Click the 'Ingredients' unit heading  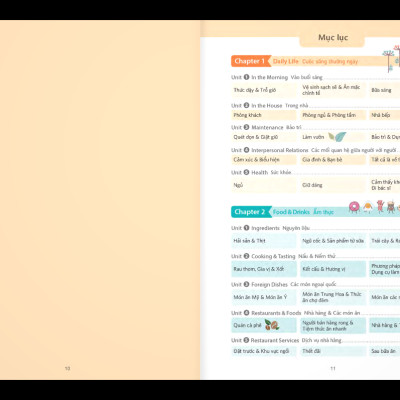(x=265, y=228)
